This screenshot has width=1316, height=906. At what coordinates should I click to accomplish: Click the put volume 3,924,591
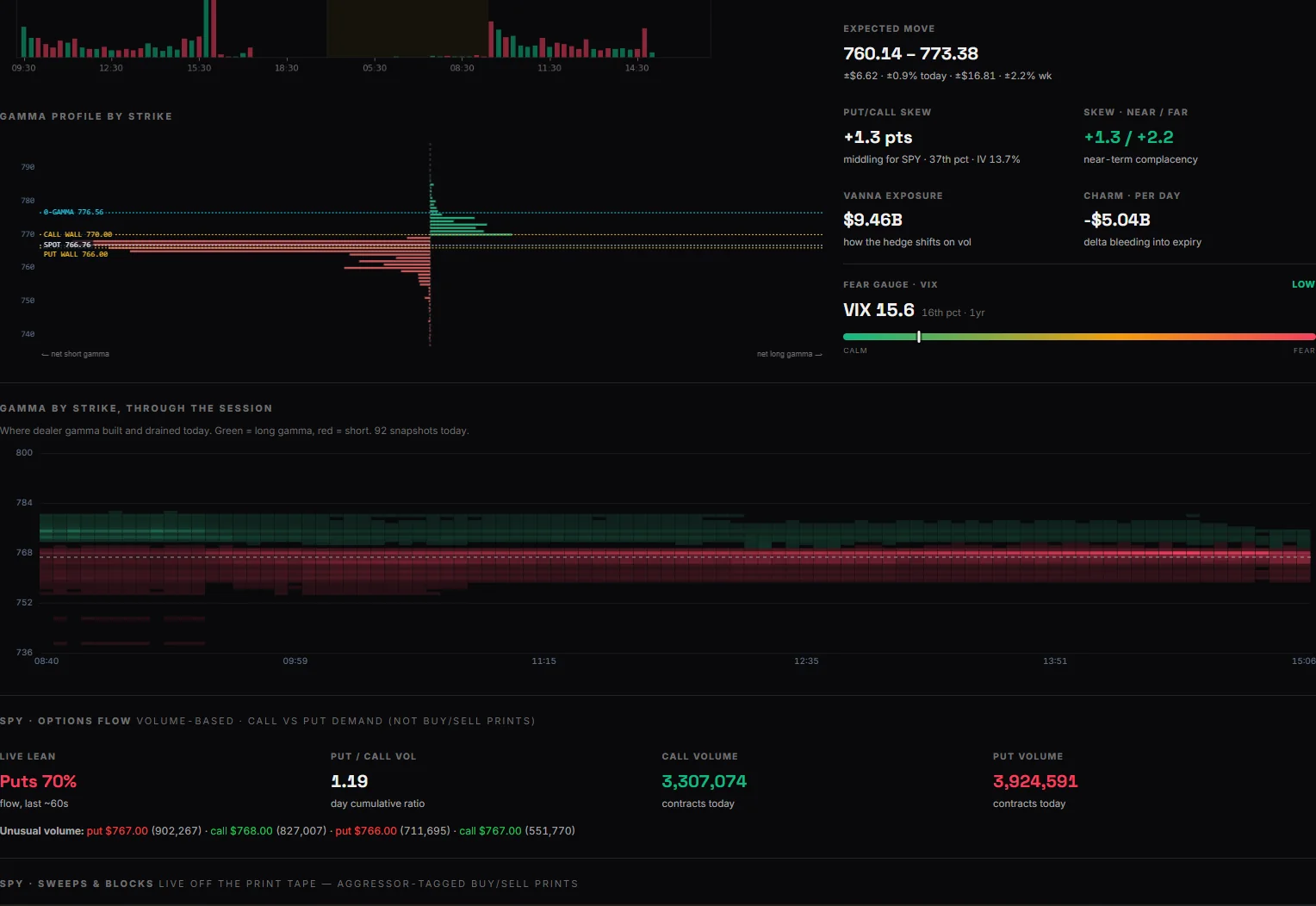tap(1035, 781)
